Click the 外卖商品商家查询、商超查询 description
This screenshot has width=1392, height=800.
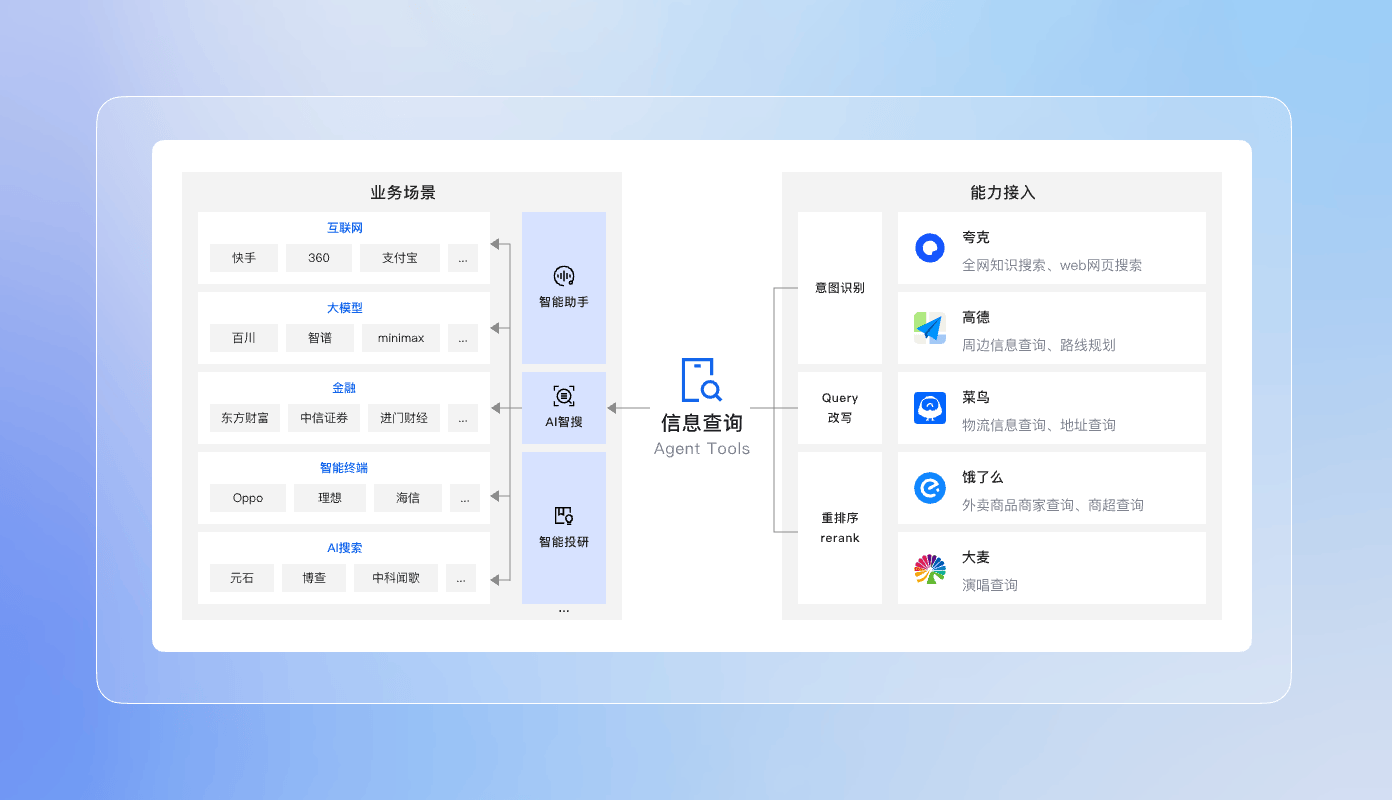point(1053,505)
